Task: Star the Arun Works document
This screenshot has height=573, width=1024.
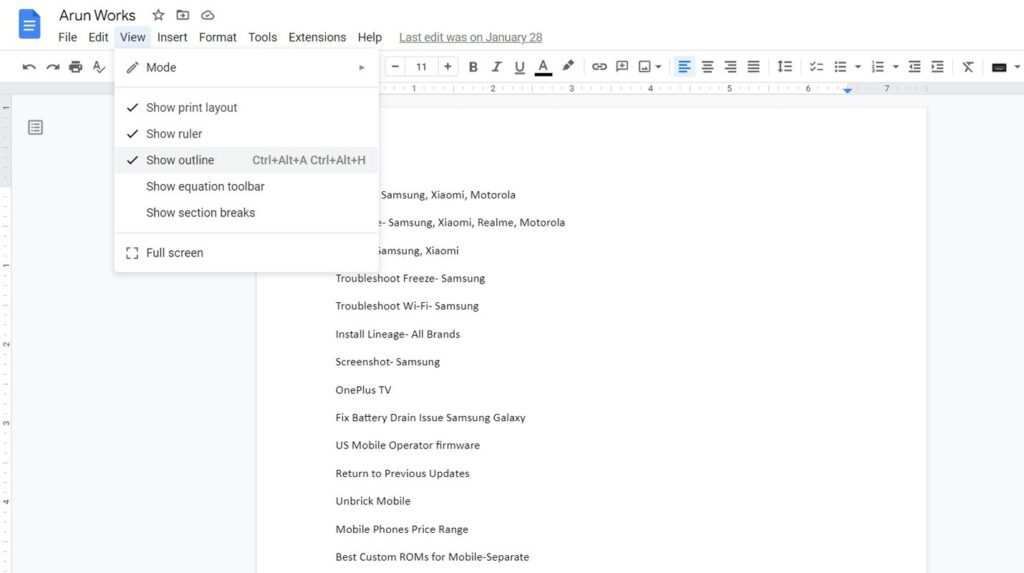Action: click(158, 15)
